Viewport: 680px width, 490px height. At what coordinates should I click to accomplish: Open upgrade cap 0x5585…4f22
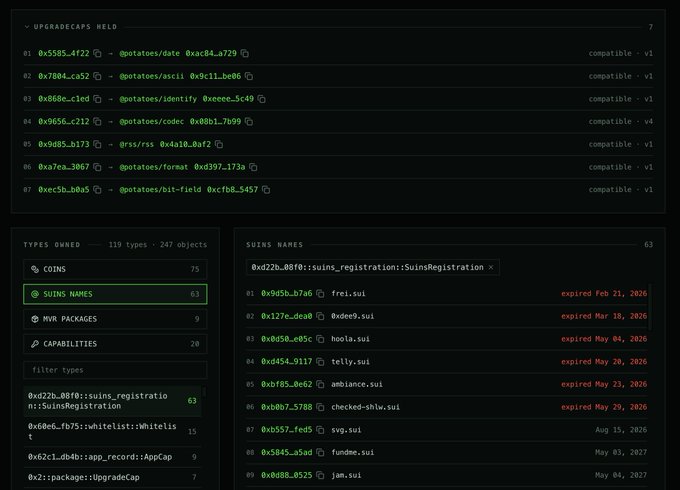pos(64,53)
